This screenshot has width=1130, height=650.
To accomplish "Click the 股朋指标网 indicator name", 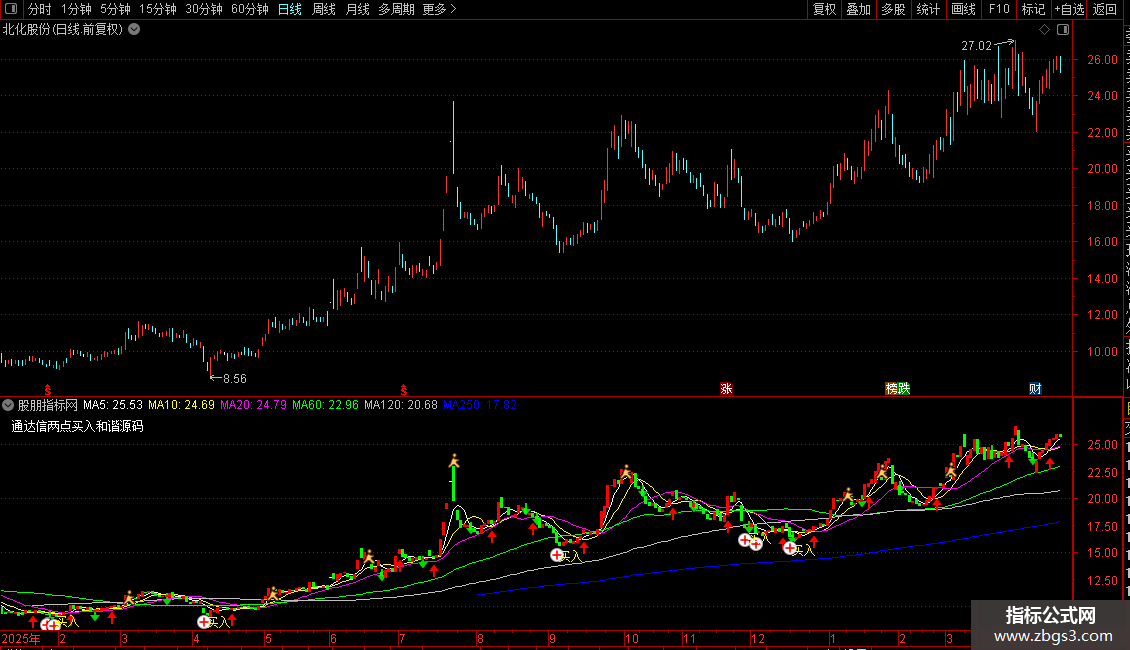I will click(48, 405).
